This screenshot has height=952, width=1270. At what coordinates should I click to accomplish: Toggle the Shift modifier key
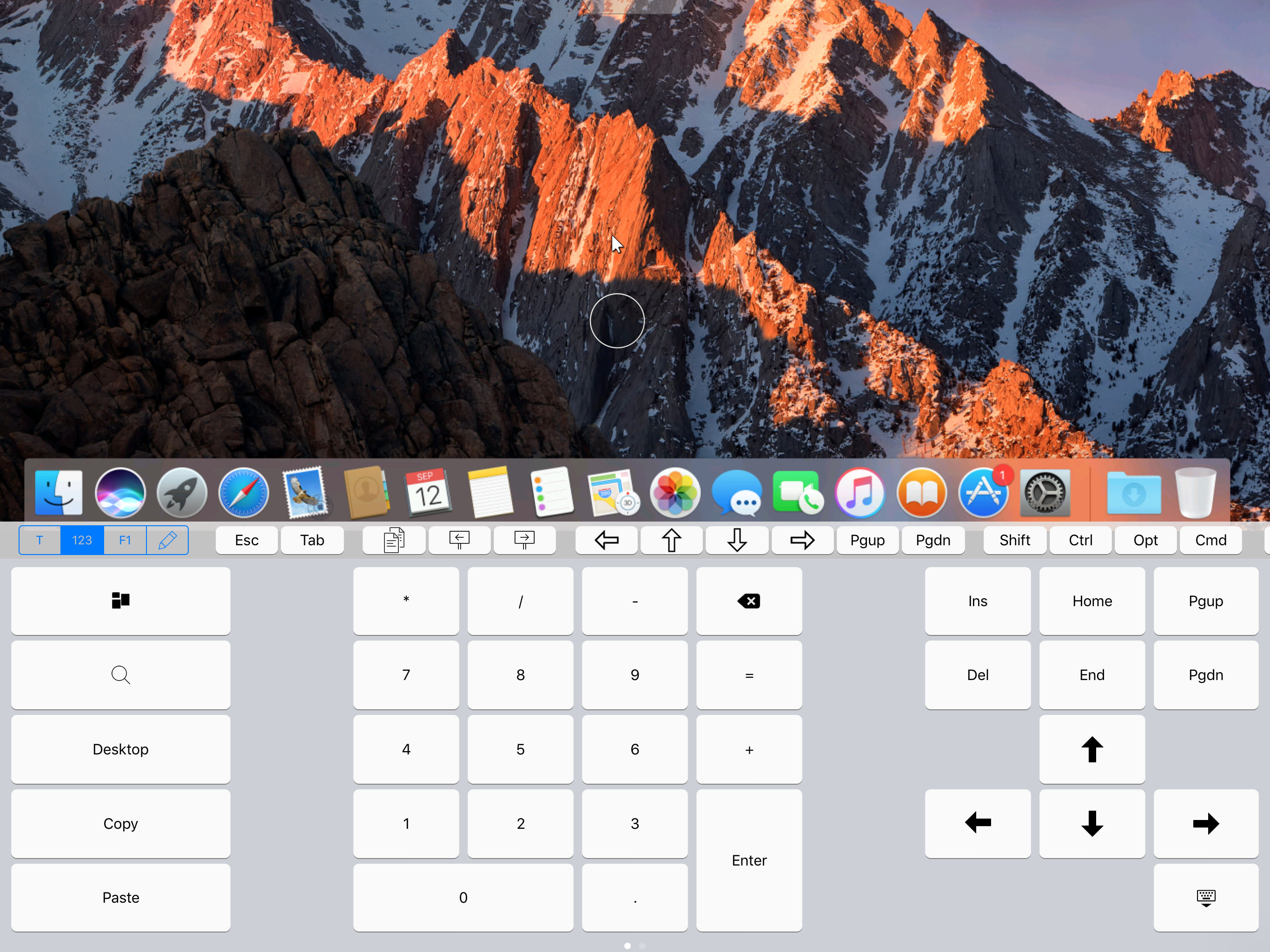click(1014, 540)
